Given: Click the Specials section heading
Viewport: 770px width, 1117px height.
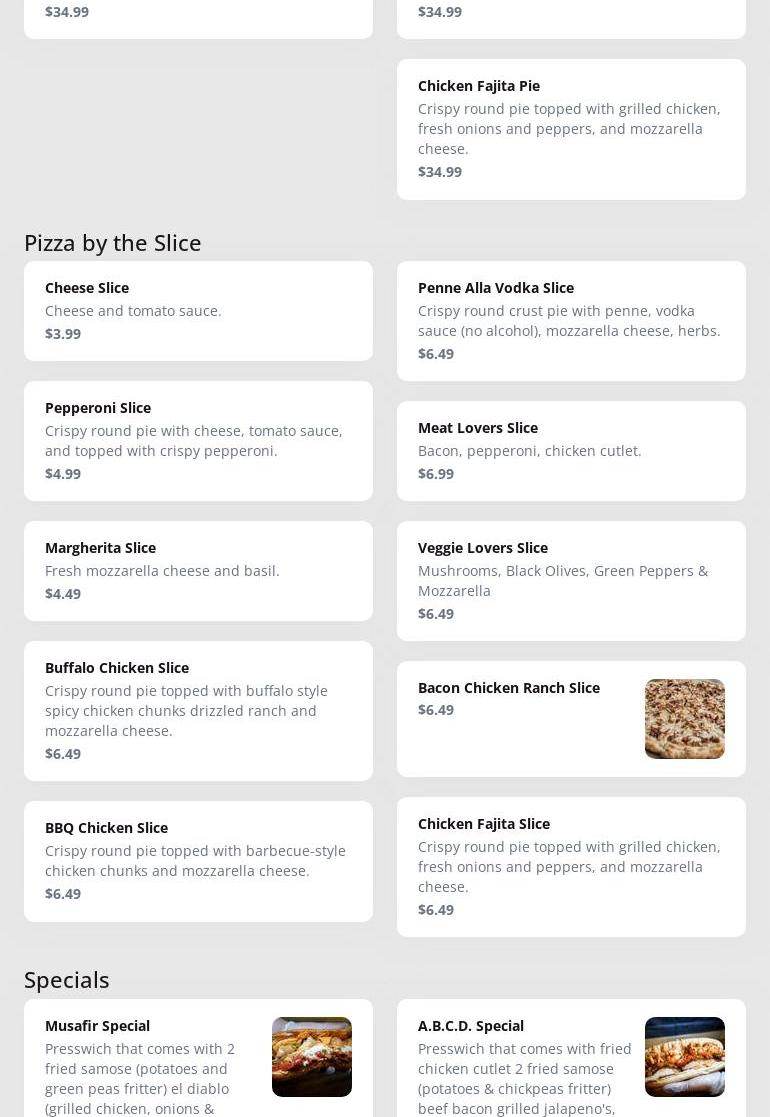Looking at the screenshot, I should pos(66,979).
